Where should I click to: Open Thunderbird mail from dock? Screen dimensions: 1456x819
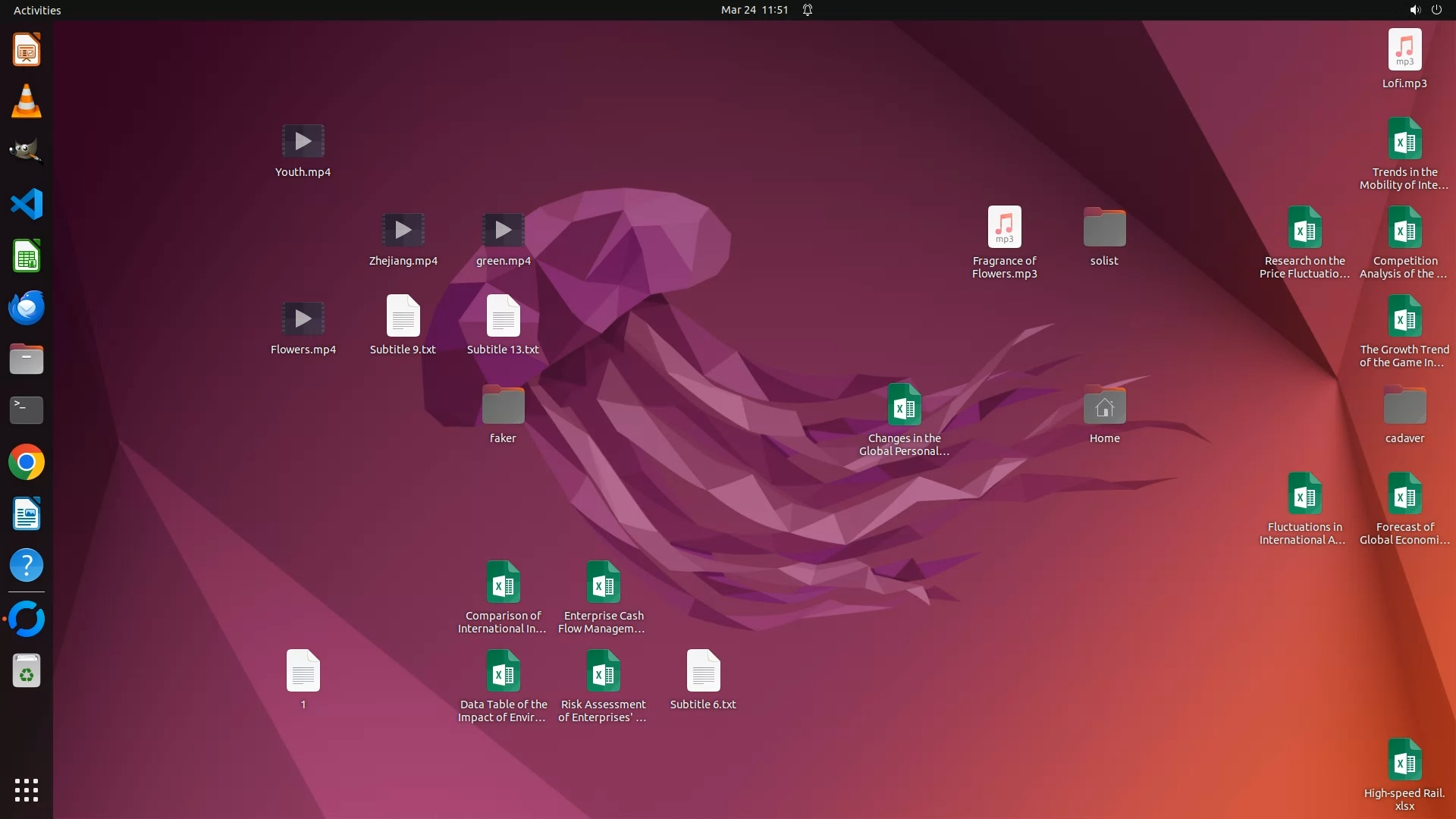click(27, 307)
